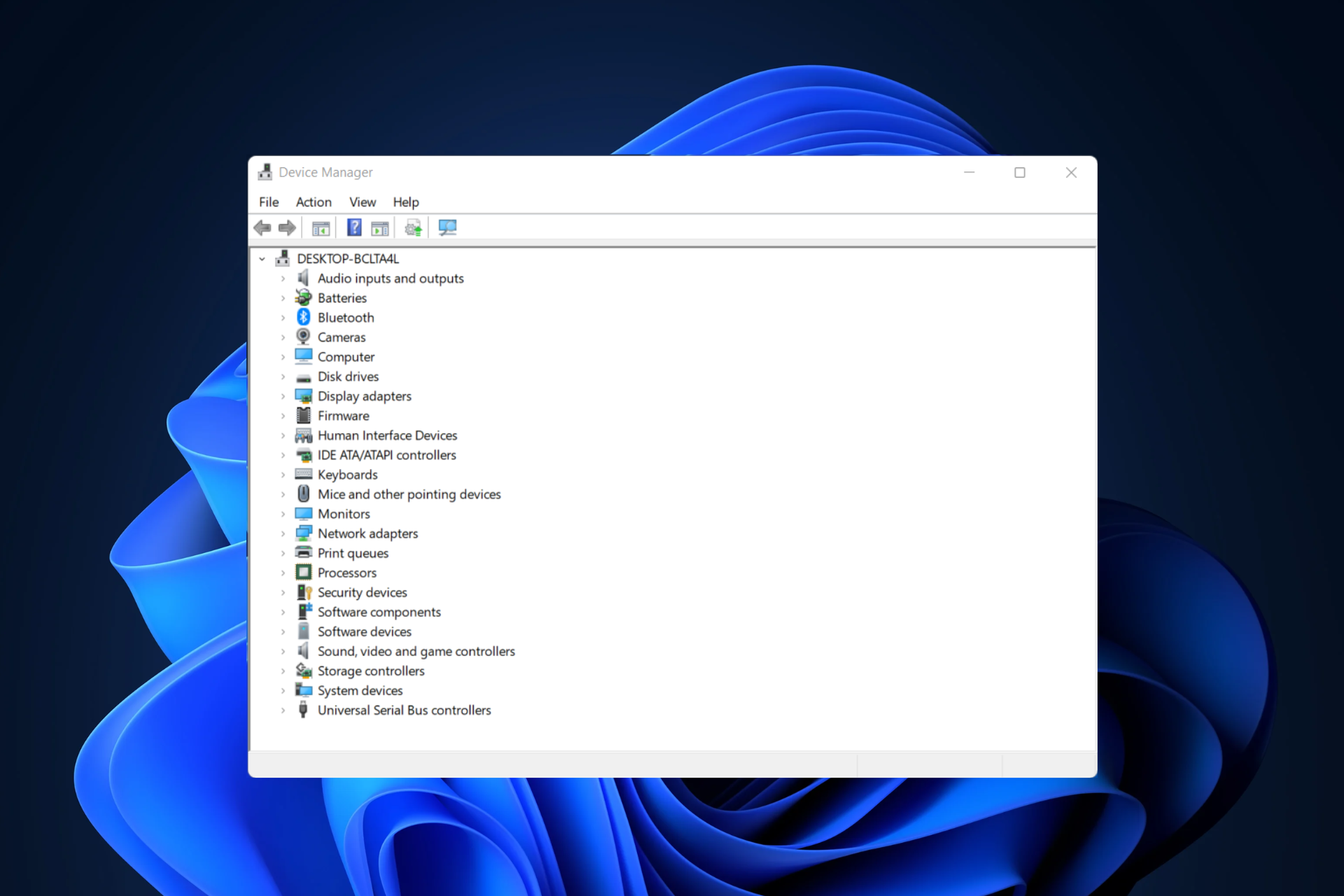Open the File menu
This screenshot has width=1344, height=896.
[x=269, y=202]
